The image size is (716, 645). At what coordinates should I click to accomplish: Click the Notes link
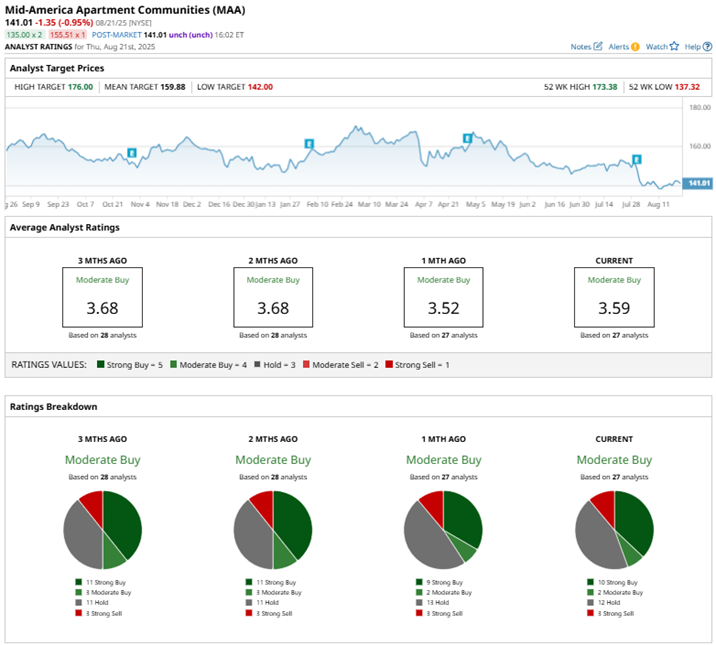click(x=581, y=47)
